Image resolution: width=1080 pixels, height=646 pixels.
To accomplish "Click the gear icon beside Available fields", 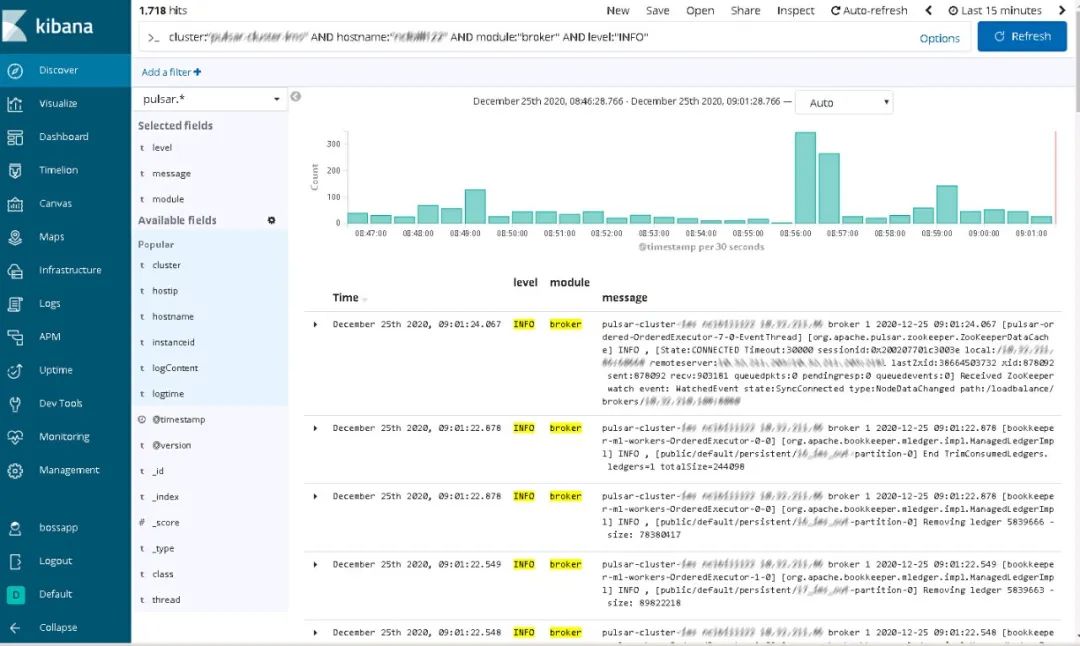I will click(x=271, y=220).
